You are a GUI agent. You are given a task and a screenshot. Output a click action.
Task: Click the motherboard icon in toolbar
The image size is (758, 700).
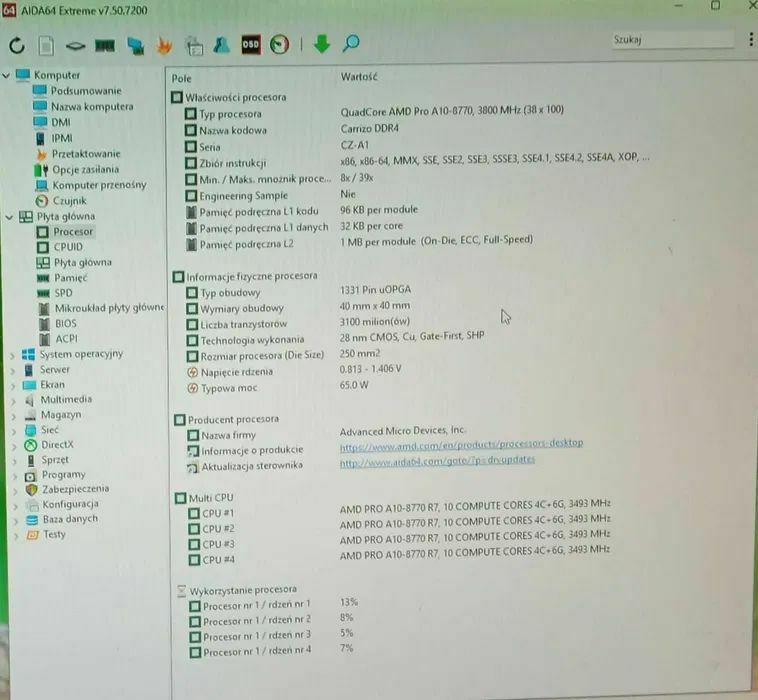click(75, 46)
